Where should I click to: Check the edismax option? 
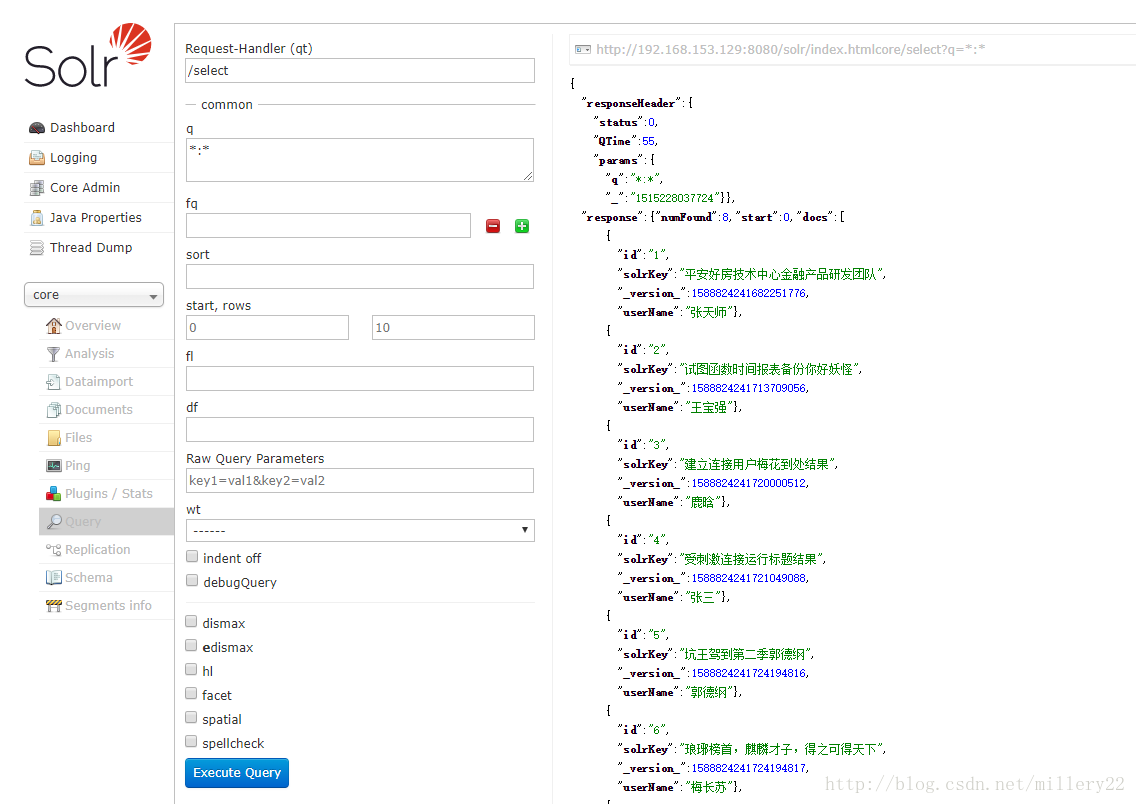191,645
